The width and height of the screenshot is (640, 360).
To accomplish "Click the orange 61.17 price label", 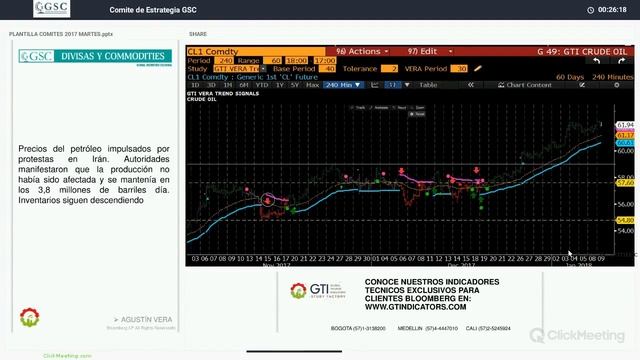I will coord(625,135).
